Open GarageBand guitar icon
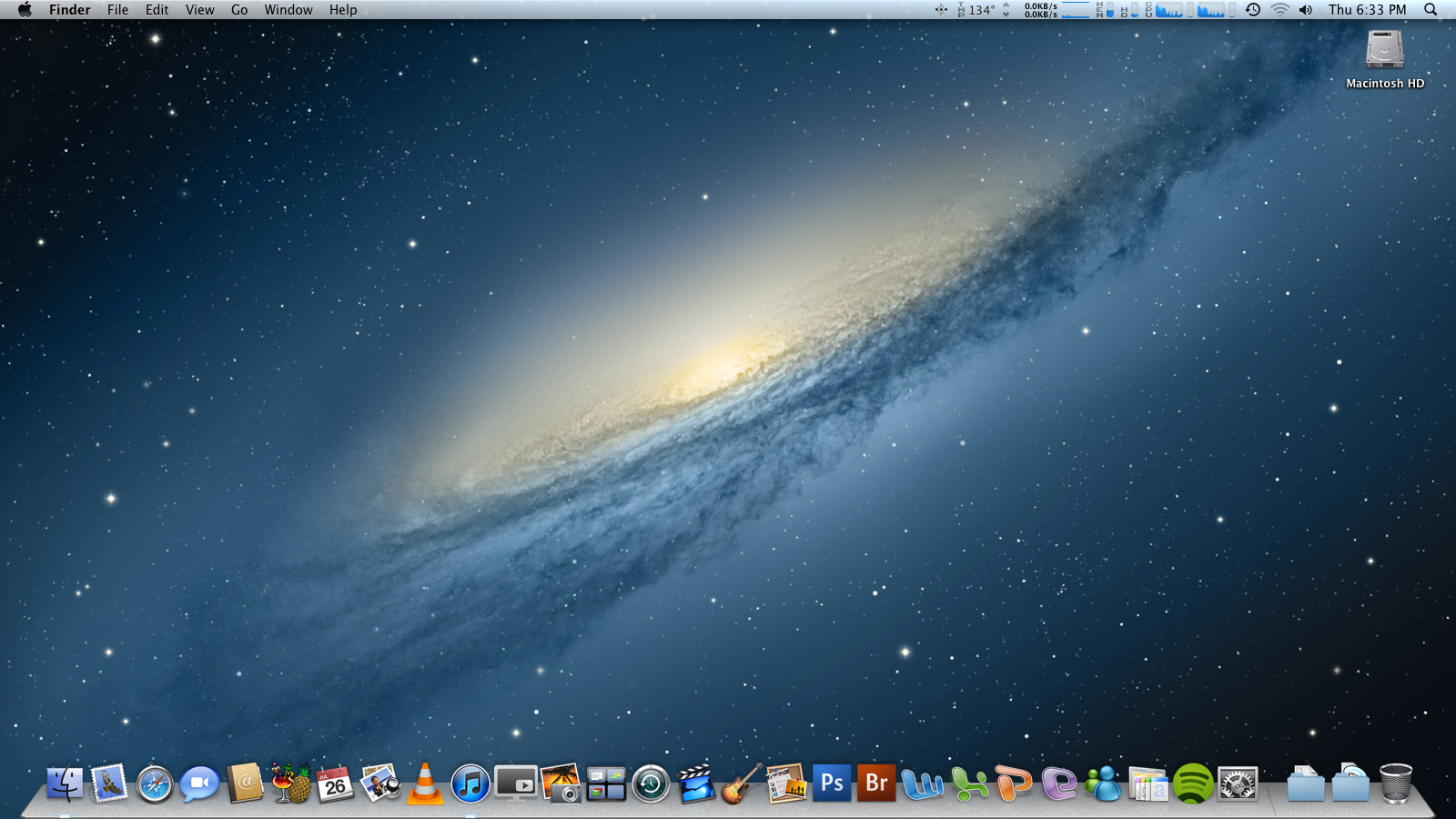 pos(742,784)
